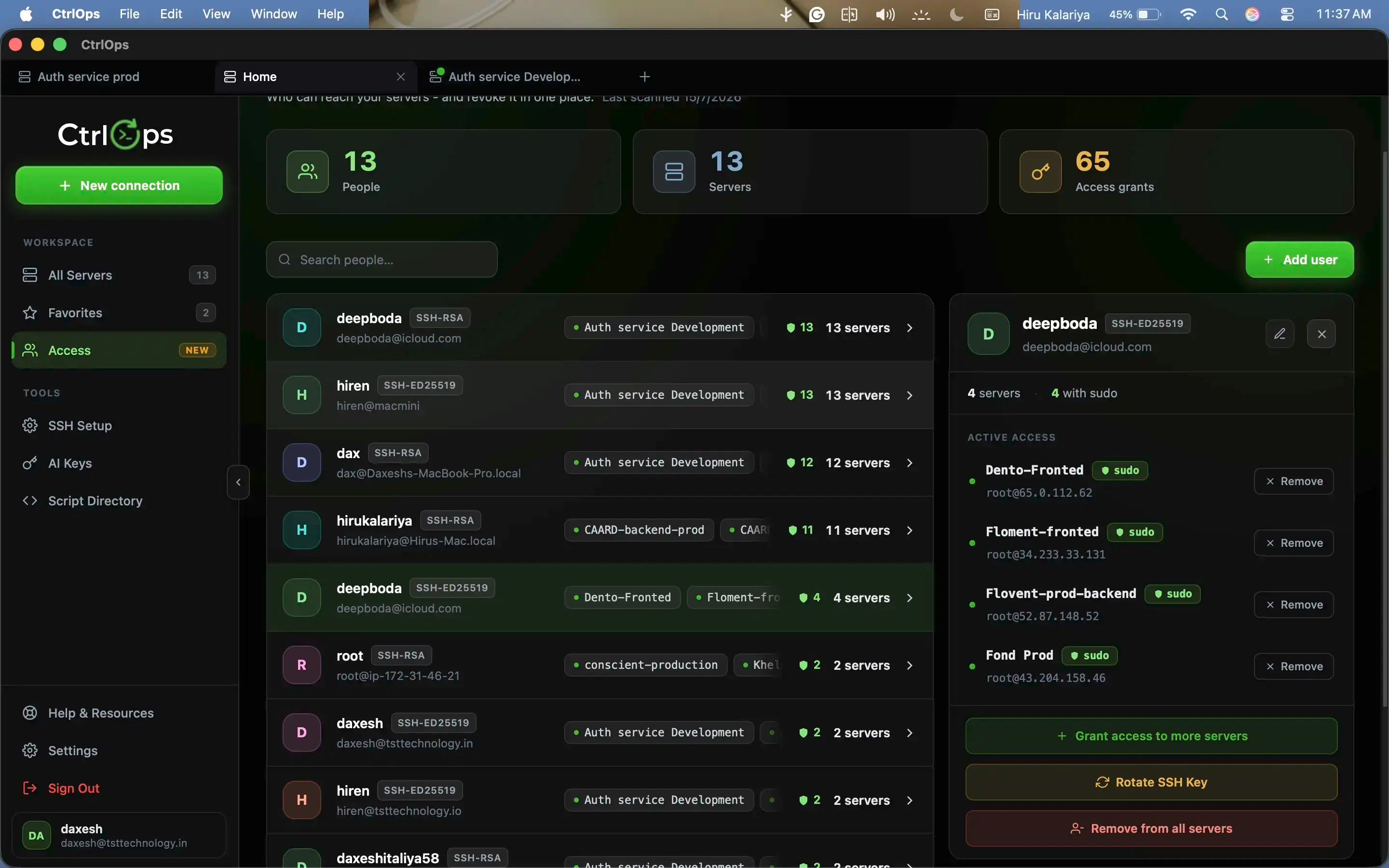Open All Servers in sidebar
Image resolution: width=1389 pixels, height=868 pixels.
(x=119, y=275)
